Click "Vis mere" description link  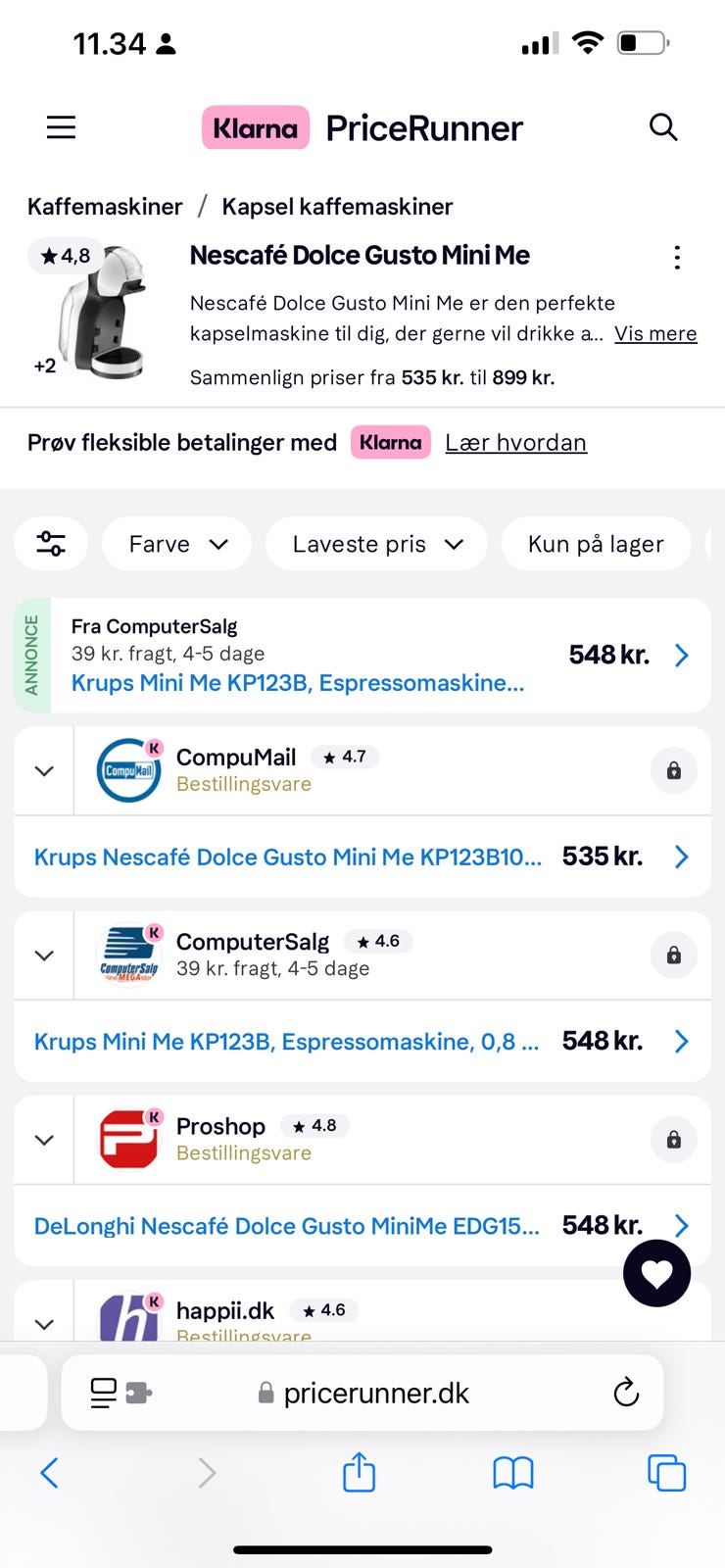(655, 334)
